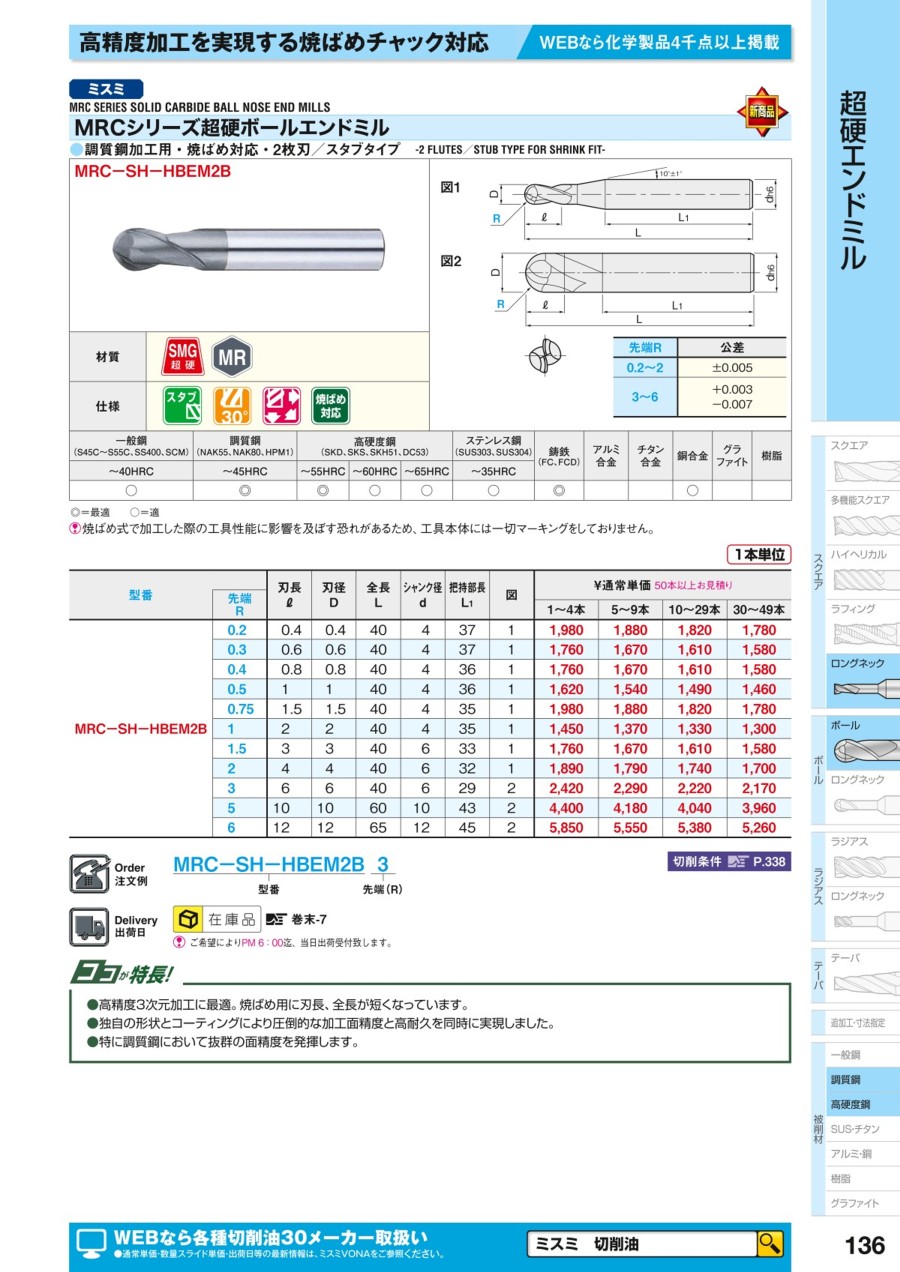Click the MR hexagon coating icon

(234, 356)
